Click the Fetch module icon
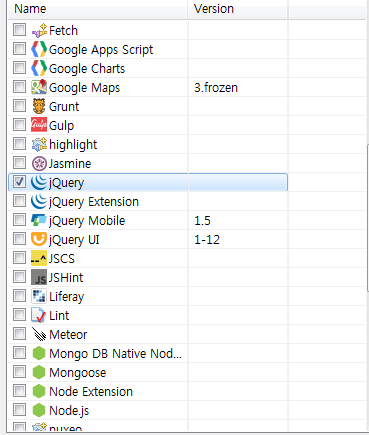 point(39,30)
